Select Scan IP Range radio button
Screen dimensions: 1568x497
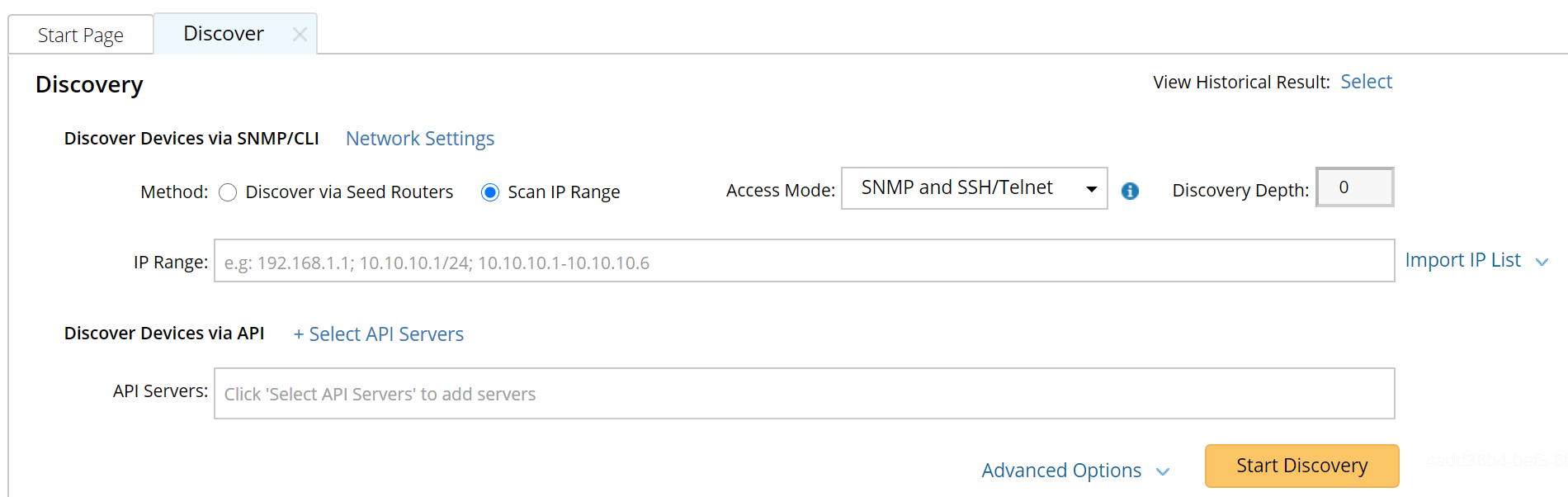pos(490,192)
